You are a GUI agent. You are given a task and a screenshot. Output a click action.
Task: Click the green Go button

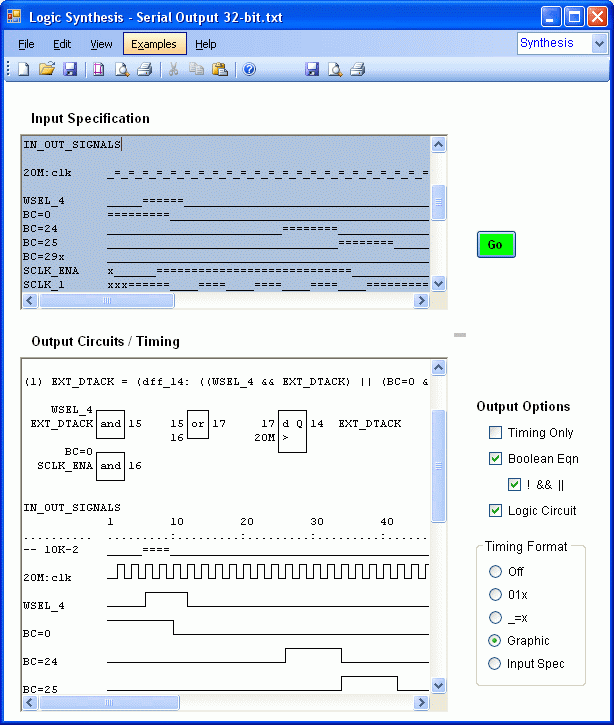(496, 245)
